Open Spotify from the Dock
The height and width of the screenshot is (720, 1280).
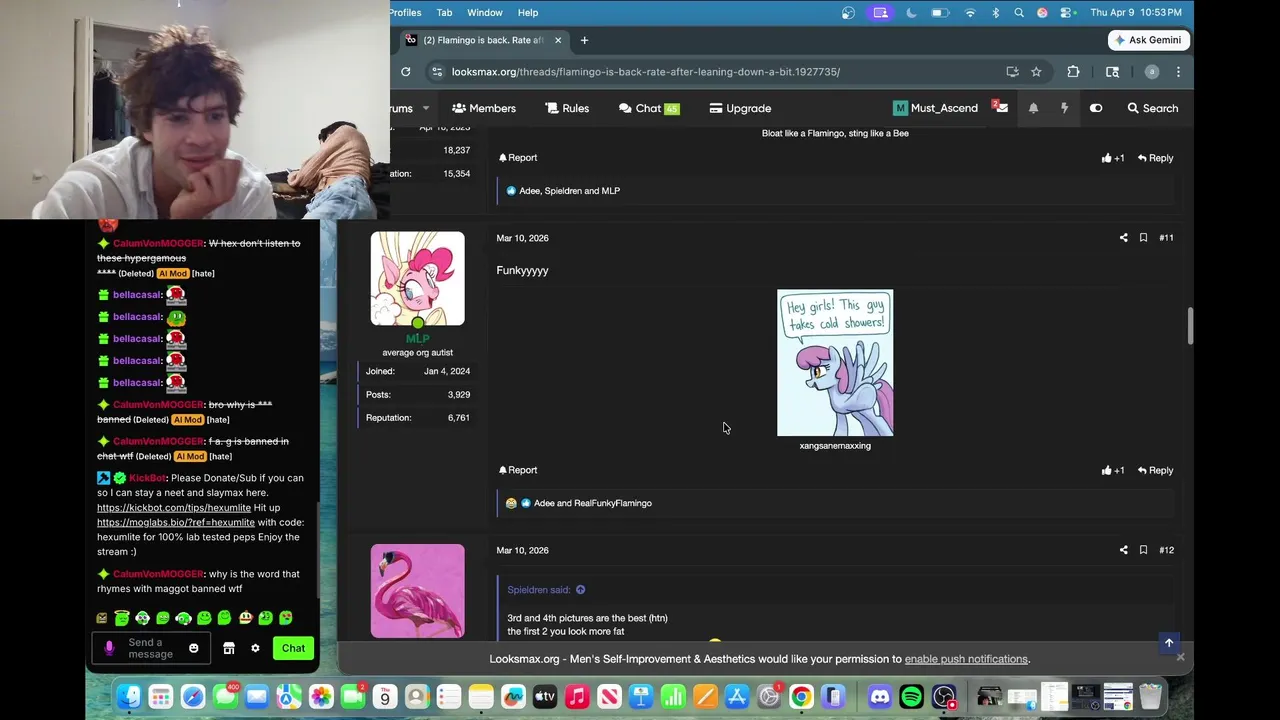(912, 697)
